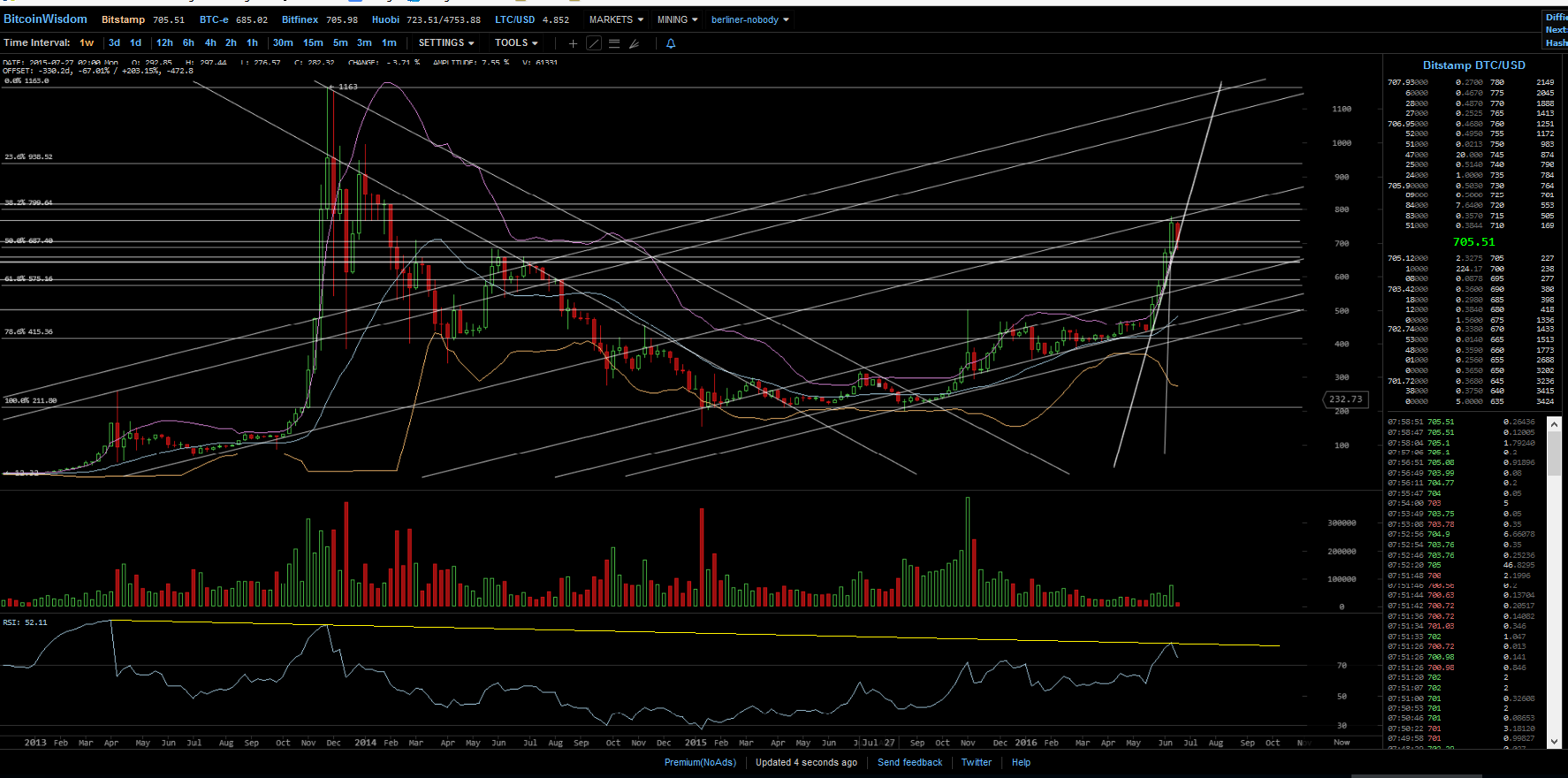The height and width of the screenshot is (778, 1568).
Task: Open the berliner-nobody account dropdown
Action: coord(750,19)
